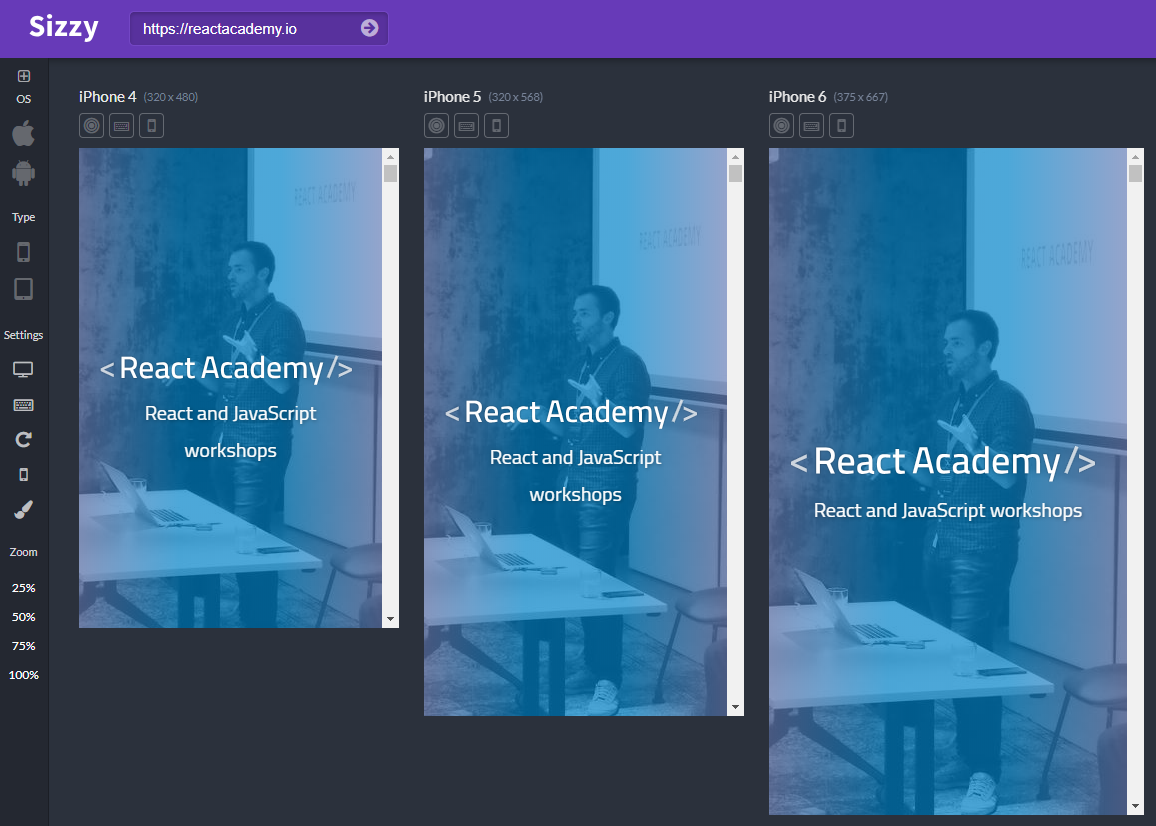Click 'React and JavaScript workshops' in iPhone 6
The height and width of the screenshot is (826, 1156).
click(x=948, y=510)
